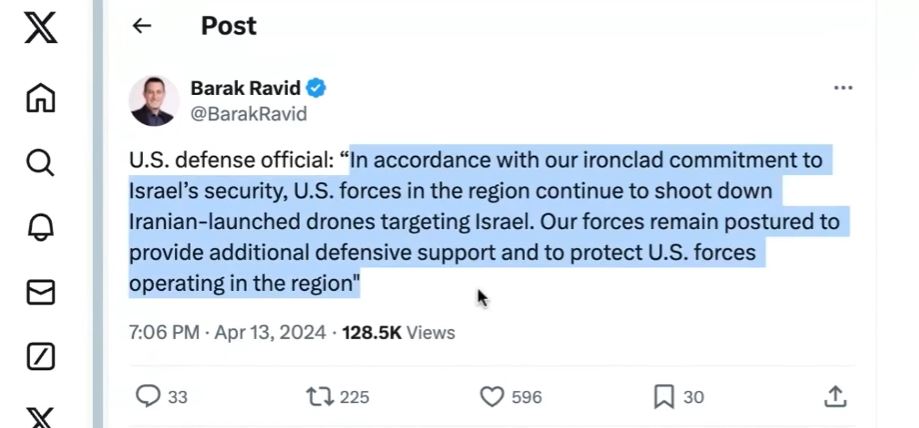Image resolution: width=919 pixels, height=428 pixels.
Task: Open post options three-dot menu
Action: point(843,88)
